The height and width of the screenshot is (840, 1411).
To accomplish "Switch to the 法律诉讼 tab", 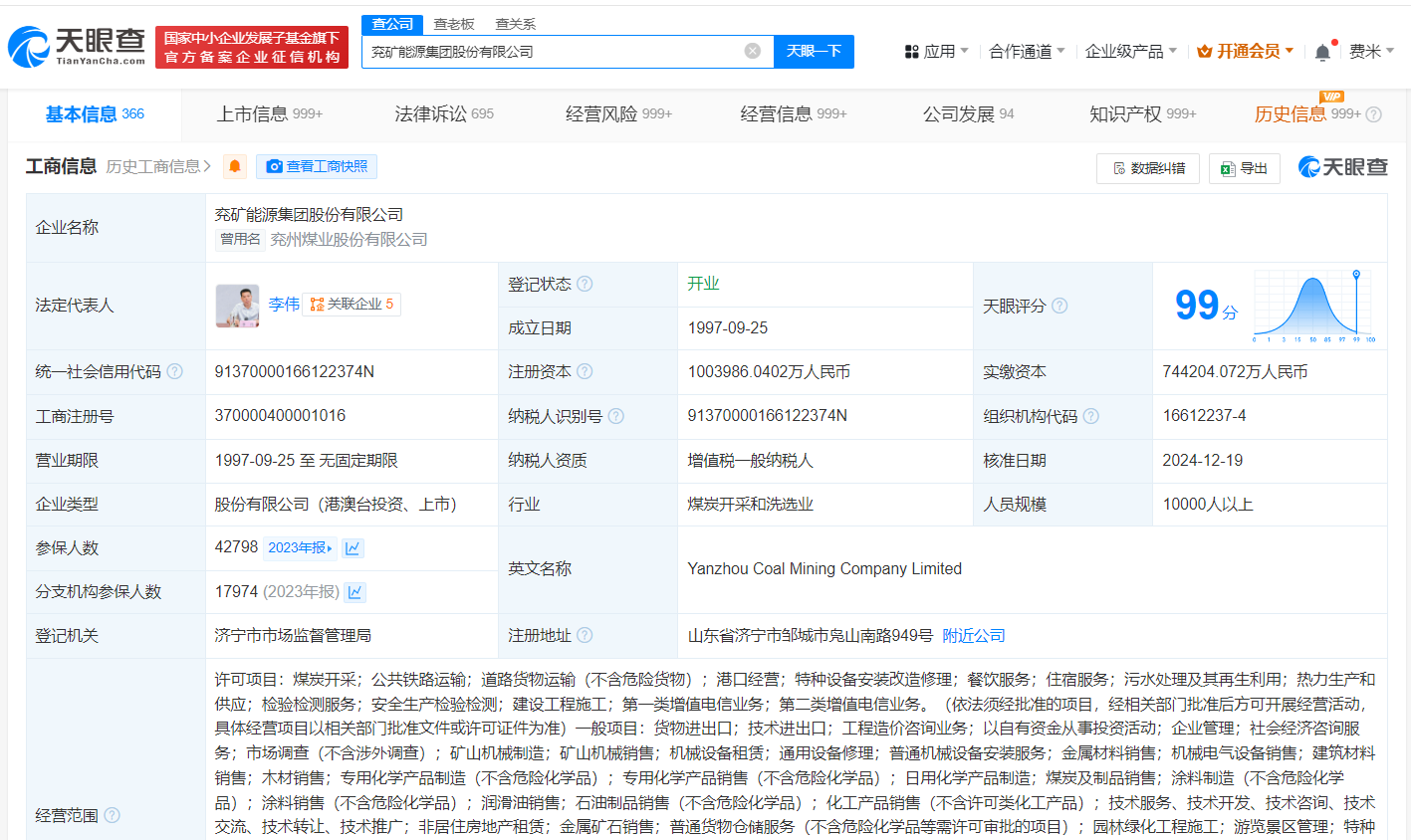I will pos(443,114).
